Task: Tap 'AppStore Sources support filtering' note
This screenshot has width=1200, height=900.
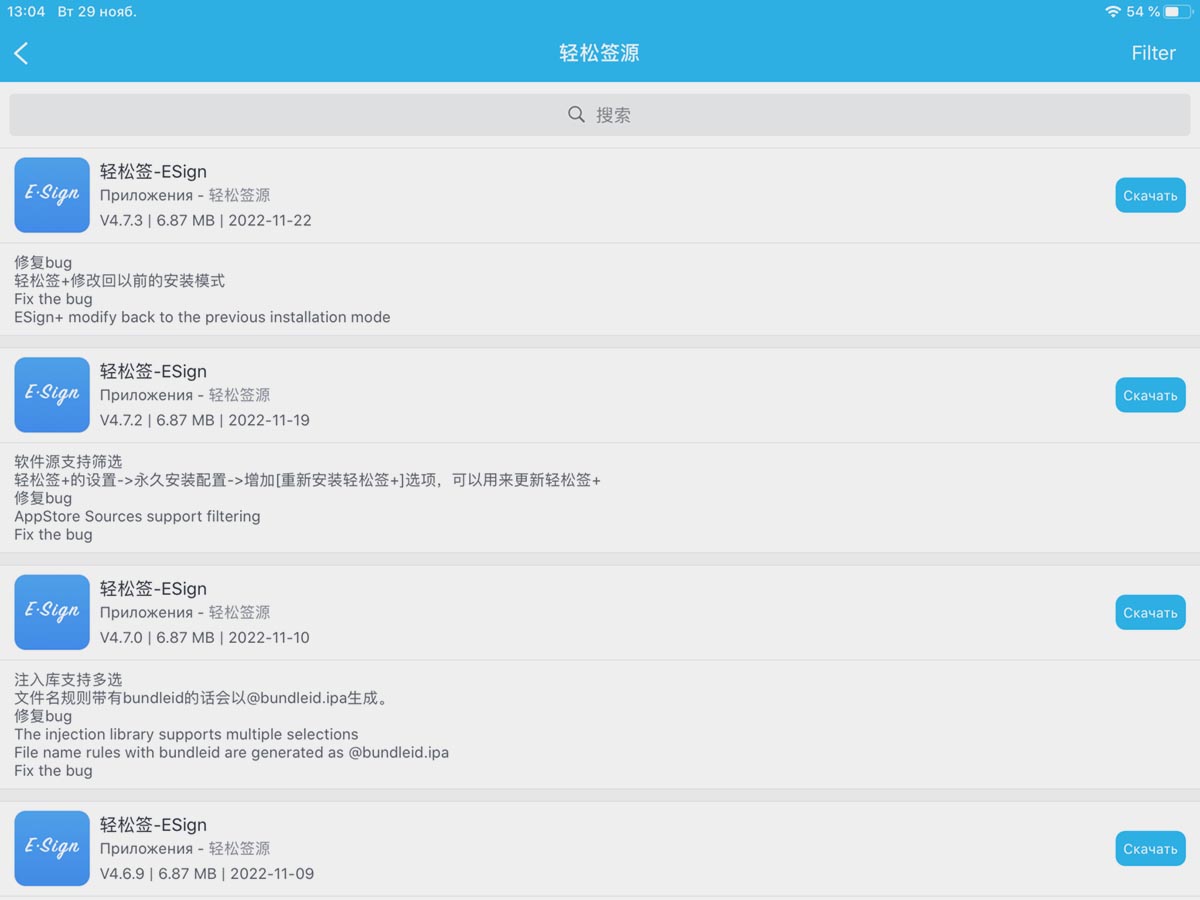Action: click(x=137, y=516)
